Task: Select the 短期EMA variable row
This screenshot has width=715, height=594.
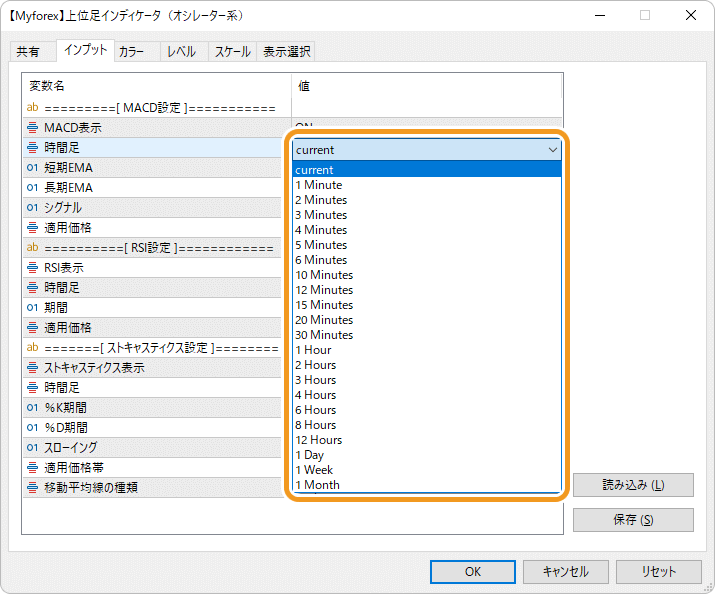Action: 152,168
